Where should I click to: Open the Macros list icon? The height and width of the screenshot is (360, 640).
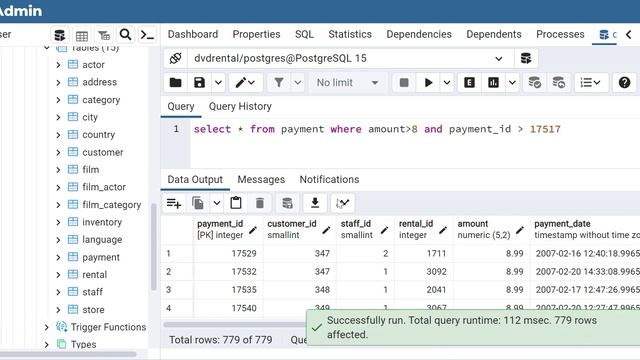coord(590,83)
